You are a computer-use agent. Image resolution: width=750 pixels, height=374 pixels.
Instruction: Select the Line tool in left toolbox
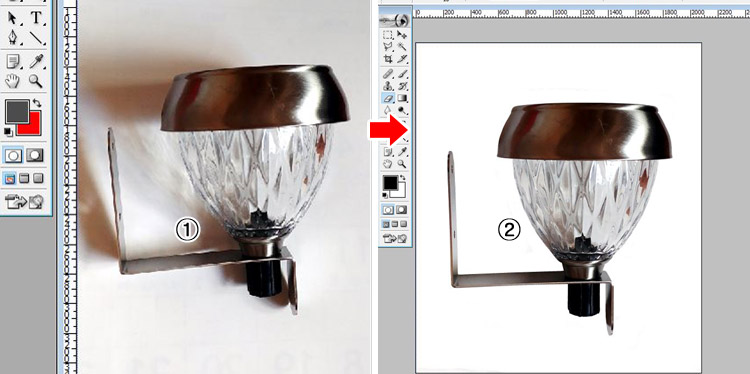(36, 37)
